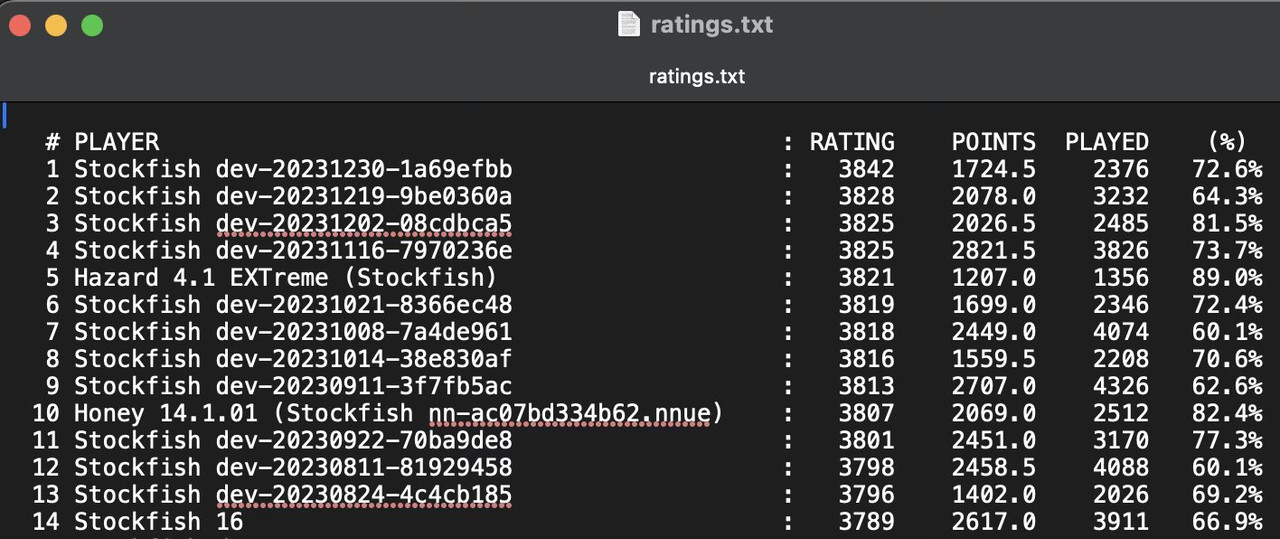Click the (%) column header

pyautogui.click(x=1227, y=142)
